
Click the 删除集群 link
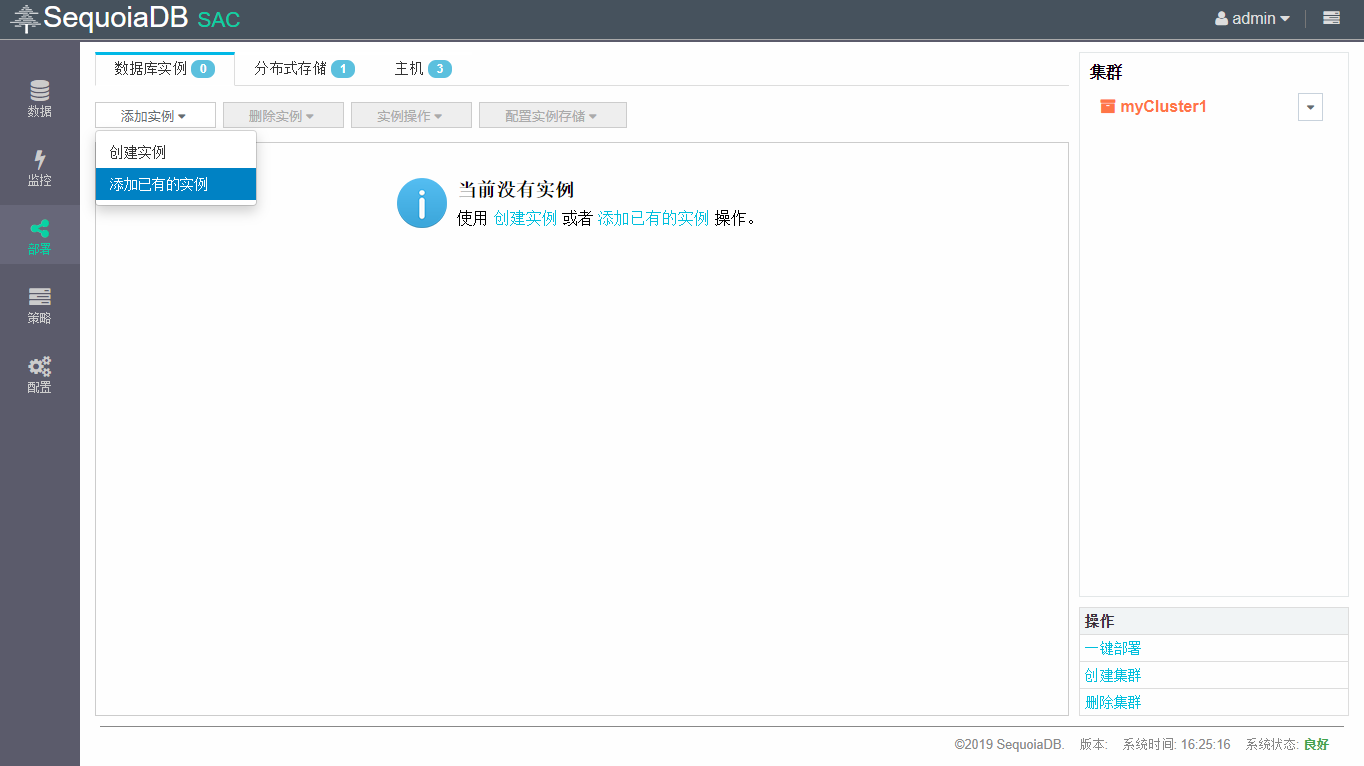[1112, 702]
